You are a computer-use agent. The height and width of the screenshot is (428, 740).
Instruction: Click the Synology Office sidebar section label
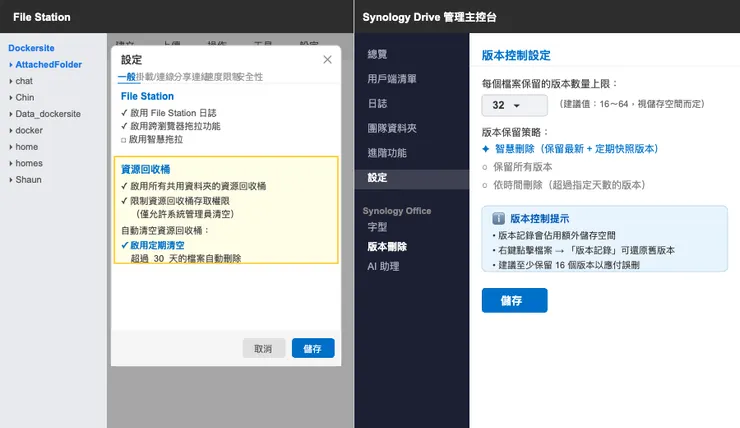[397, 211]
